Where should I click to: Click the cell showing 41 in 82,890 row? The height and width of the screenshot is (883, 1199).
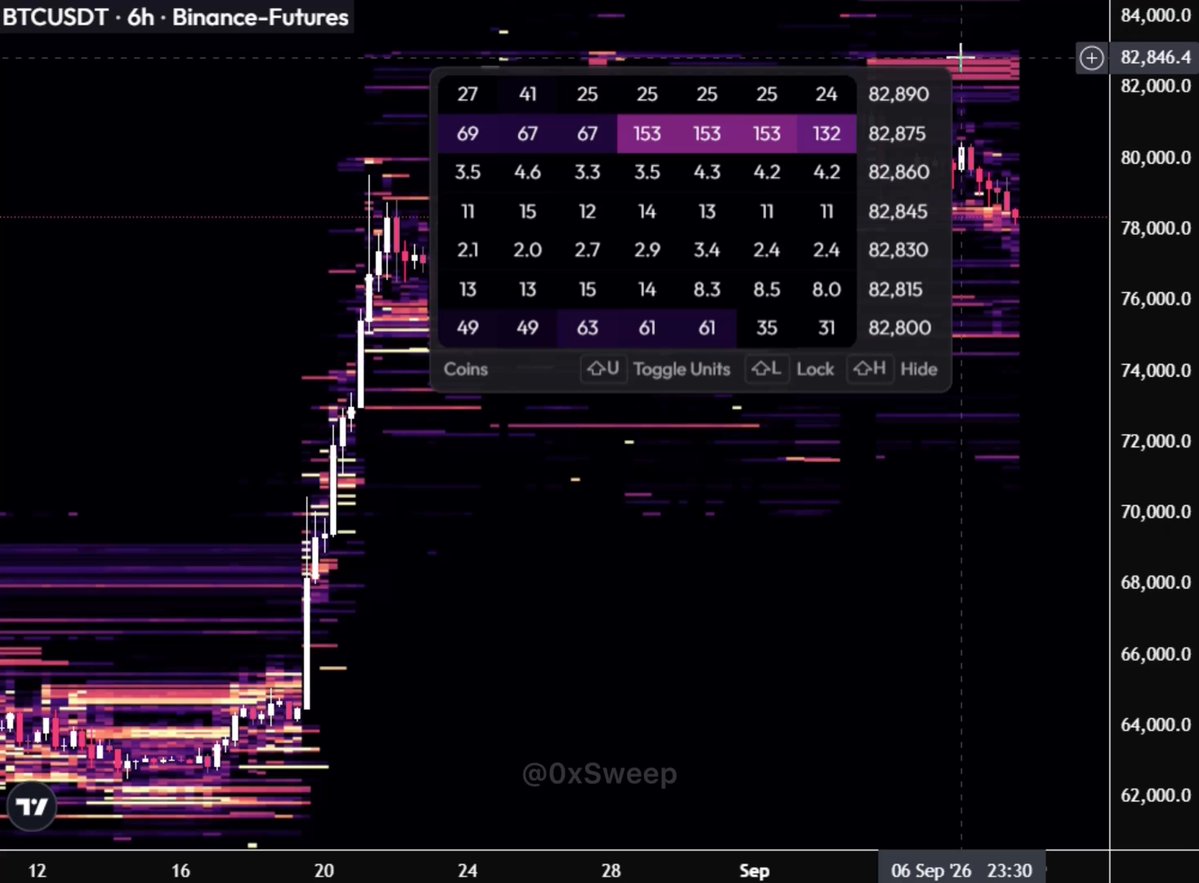coord(528,94)
